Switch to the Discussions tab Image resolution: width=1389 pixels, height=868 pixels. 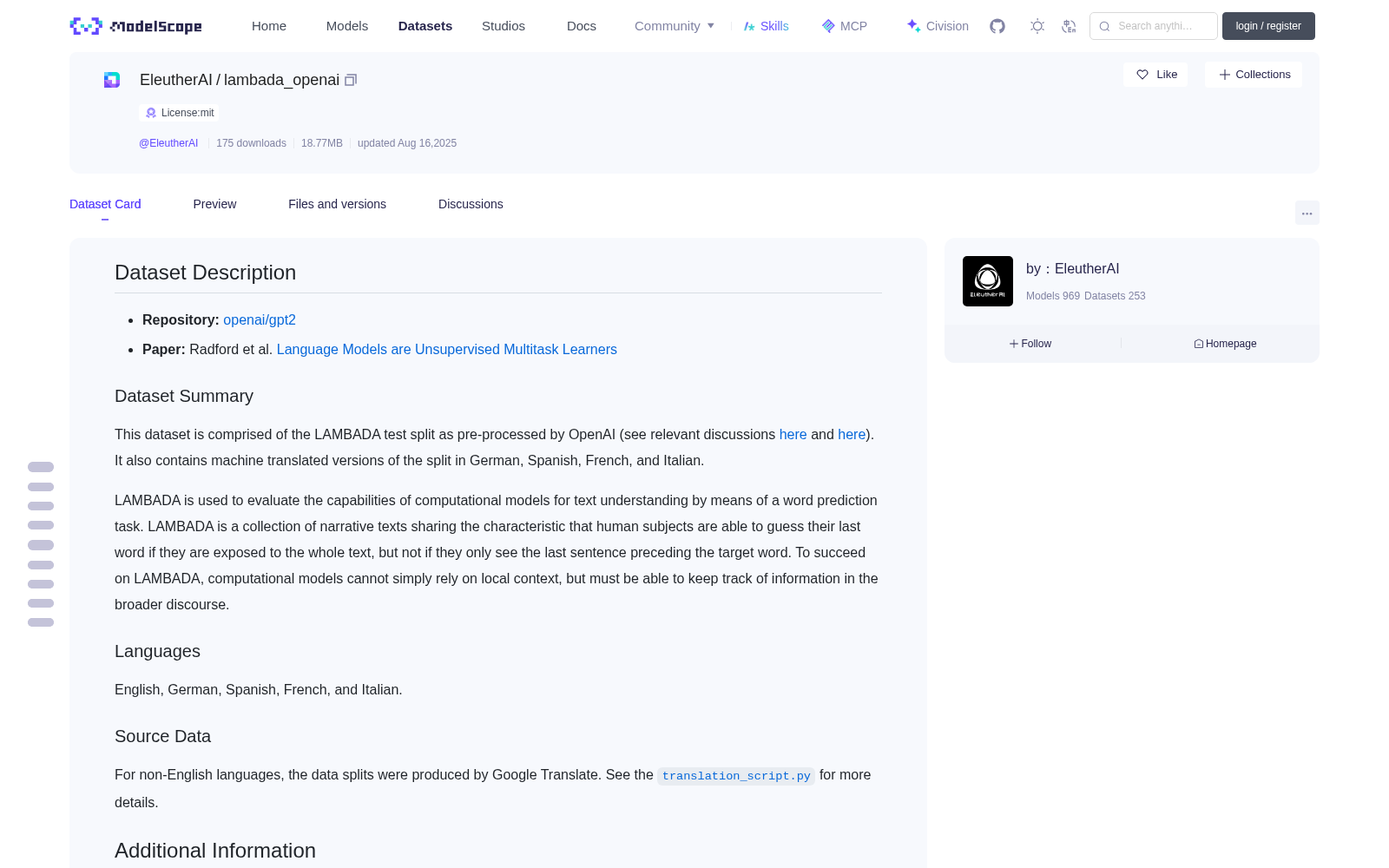click(x=471, y=204)
